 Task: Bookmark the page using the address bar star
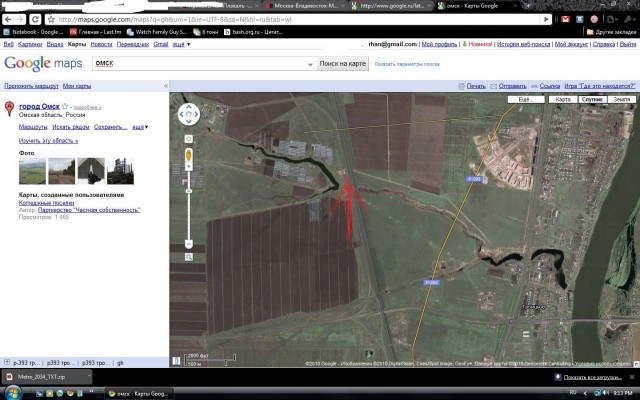tap(51, 19)
